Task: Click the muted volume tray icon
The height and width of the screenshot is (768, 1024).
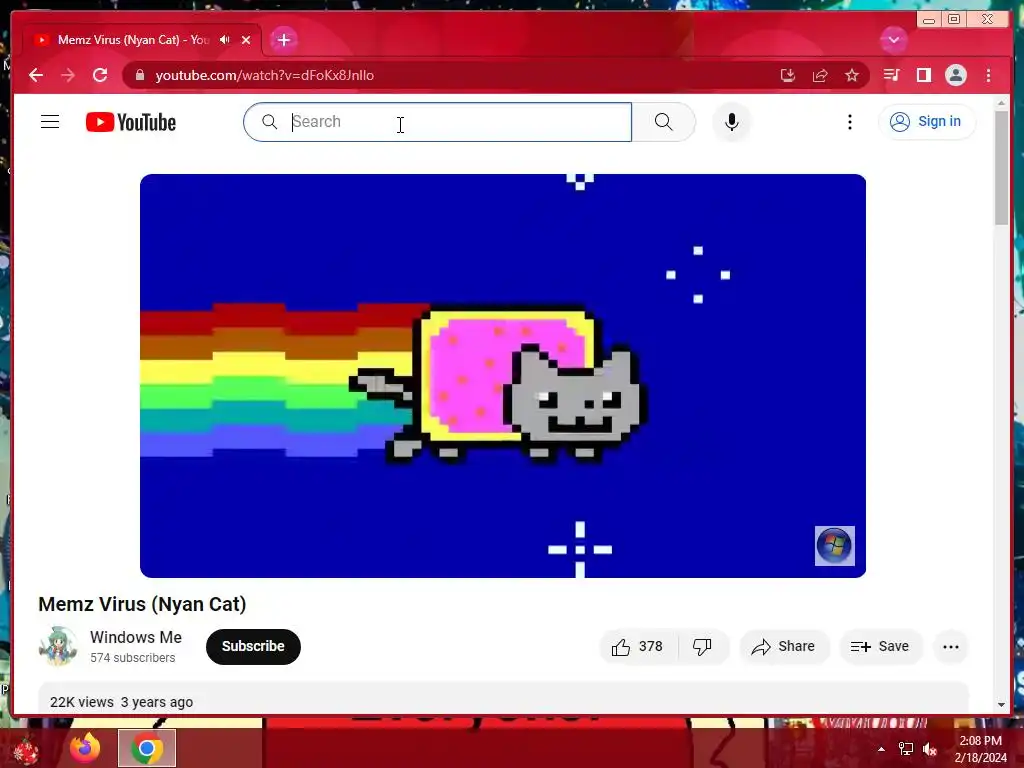Action: coord(930,749)
